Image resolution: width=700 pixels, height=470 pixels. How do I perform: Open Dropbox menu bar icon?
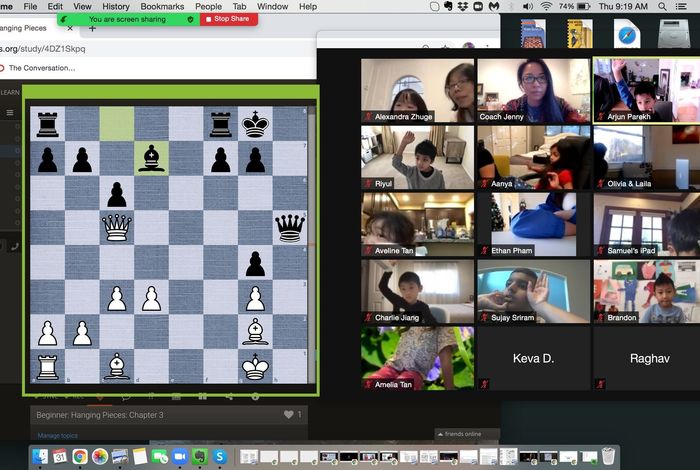coord(463,6)
